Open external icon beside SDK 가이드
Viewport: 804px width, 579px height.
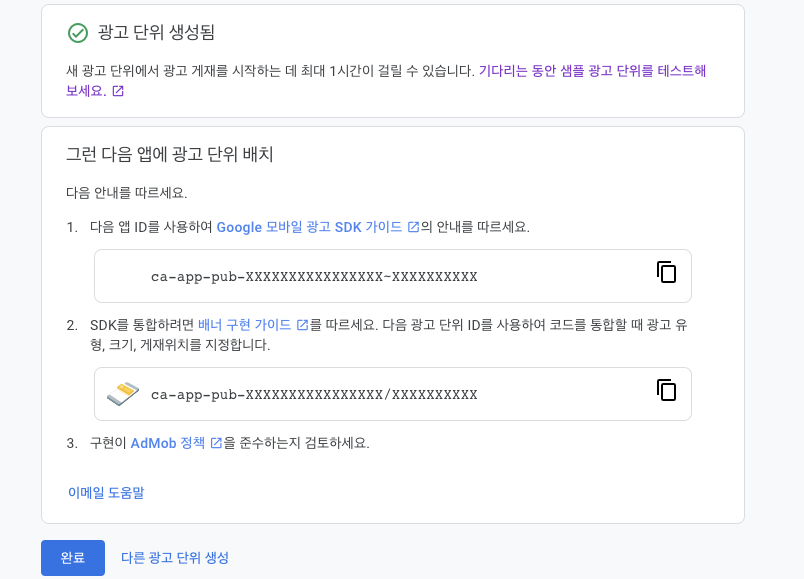click(x=413, y=227)
